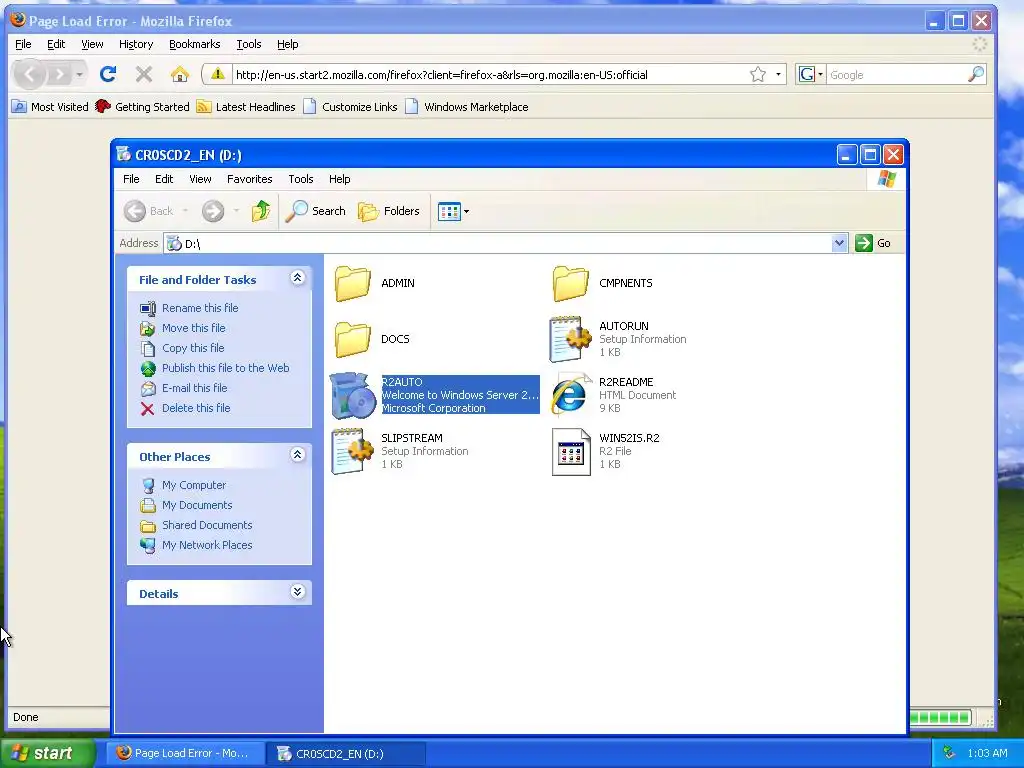Click the Go button arrow icon

click(863, 243)
